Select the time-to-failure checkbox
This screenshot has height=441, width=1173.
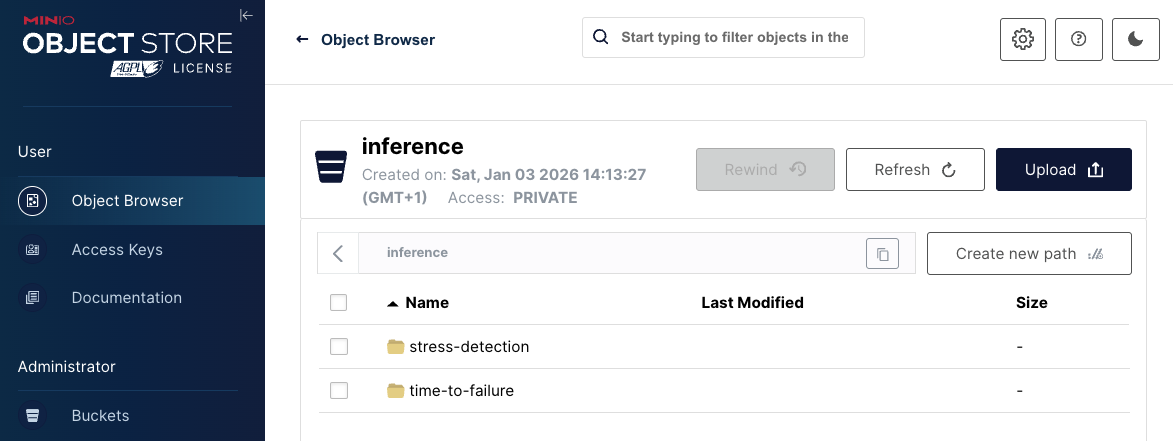[x=339, y=391]
